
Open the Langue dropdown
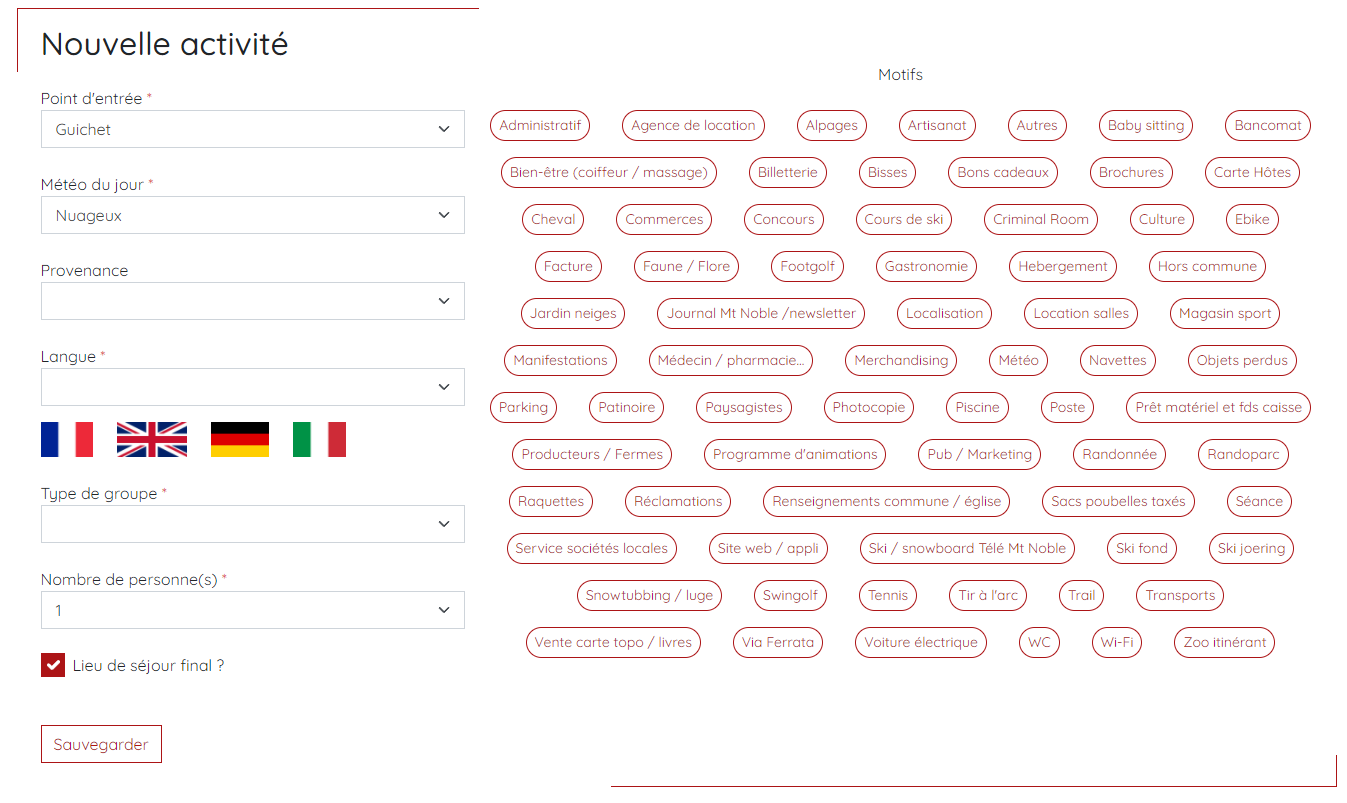(252, 387)
